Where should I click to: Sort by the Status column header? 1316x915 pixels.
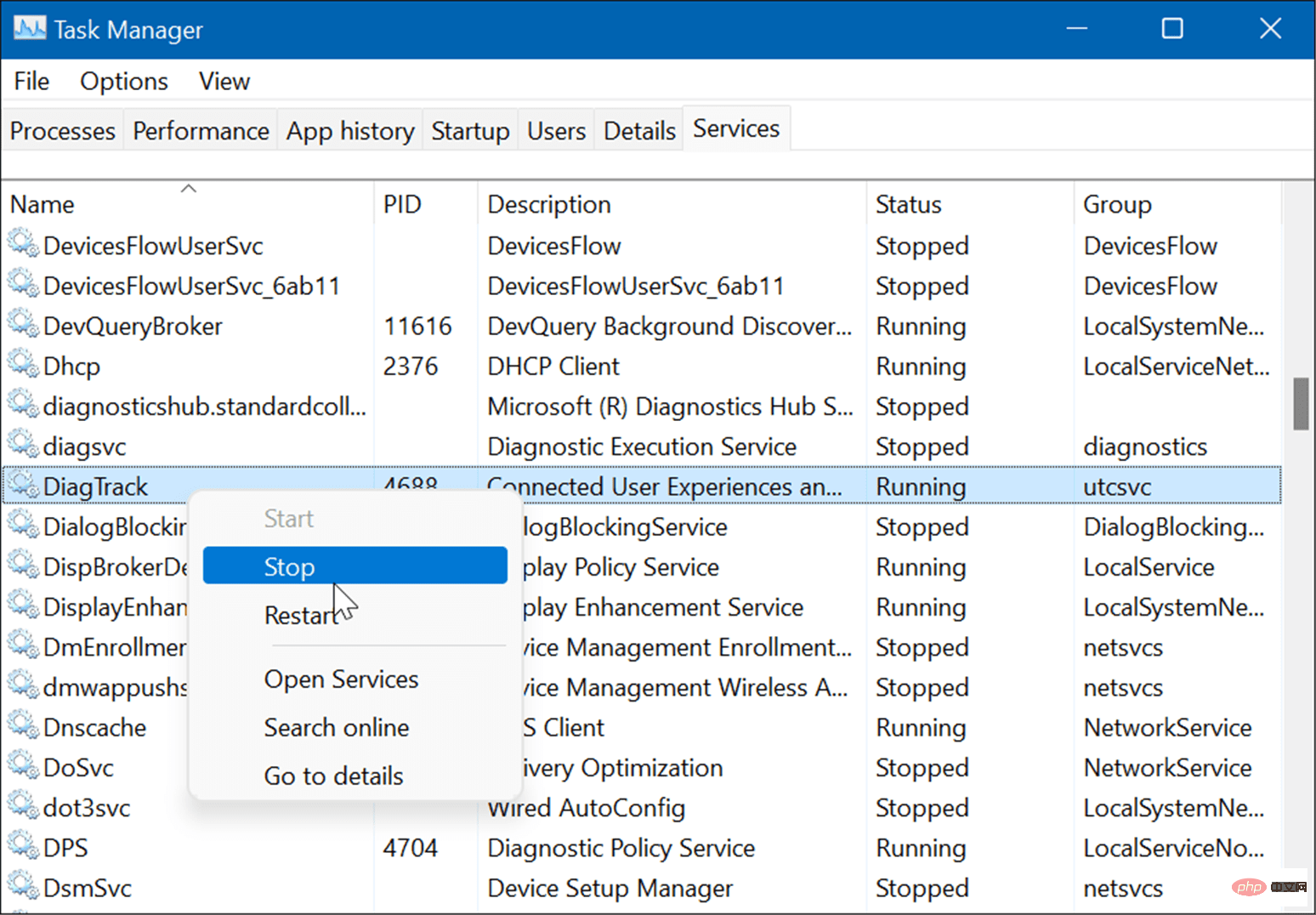pos(969,204)
